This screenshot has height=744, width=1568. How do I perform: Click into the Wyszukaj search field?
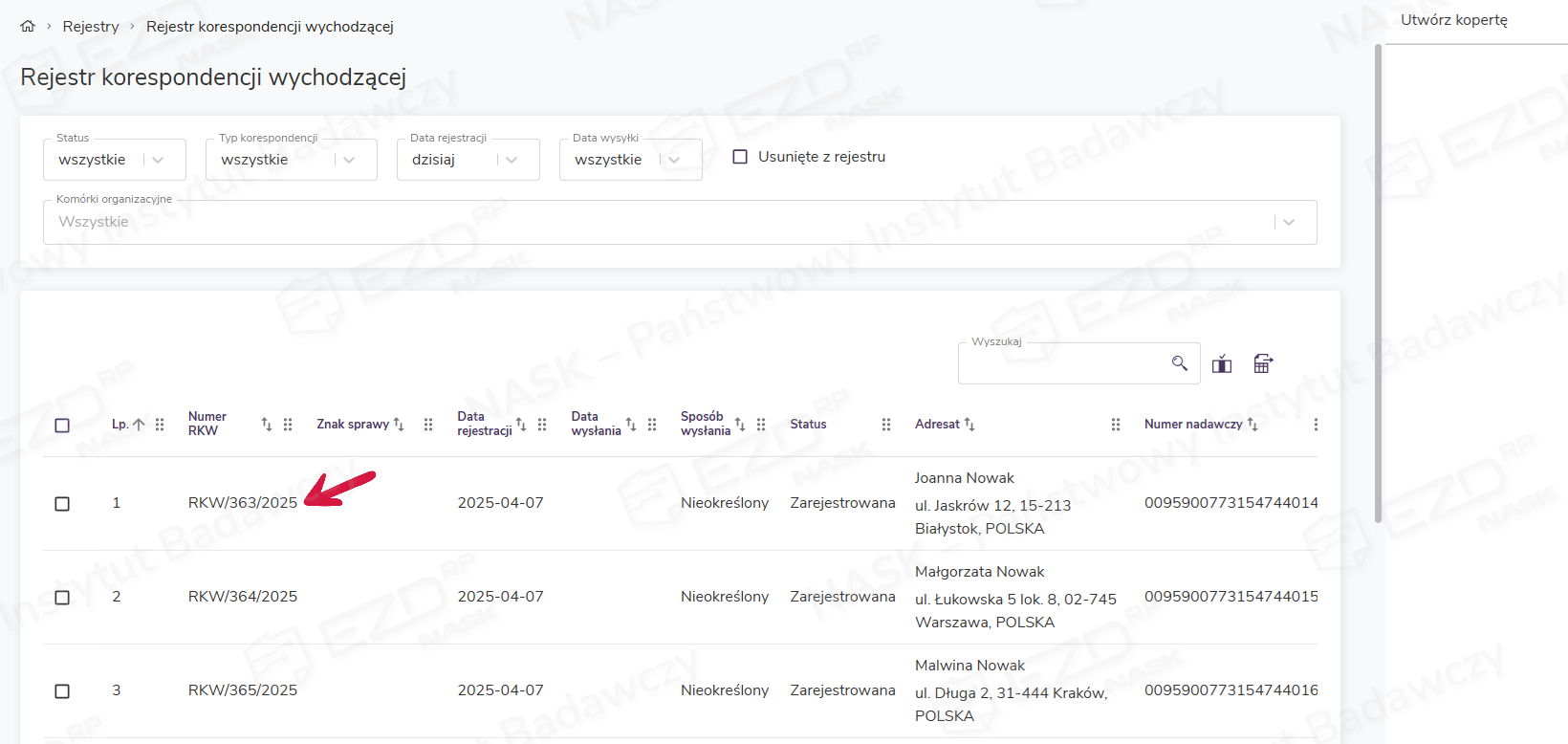[1061, 363]
